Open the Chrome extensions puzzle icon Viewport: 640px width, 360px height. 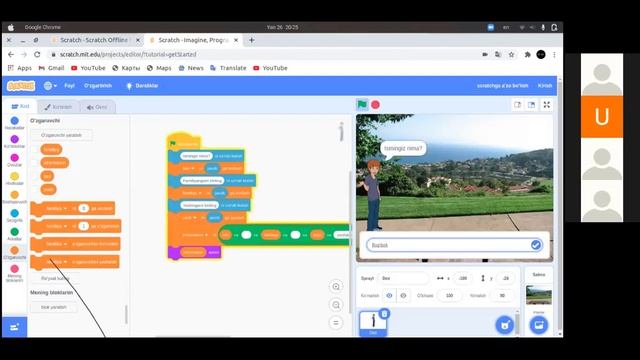(527, 54)
